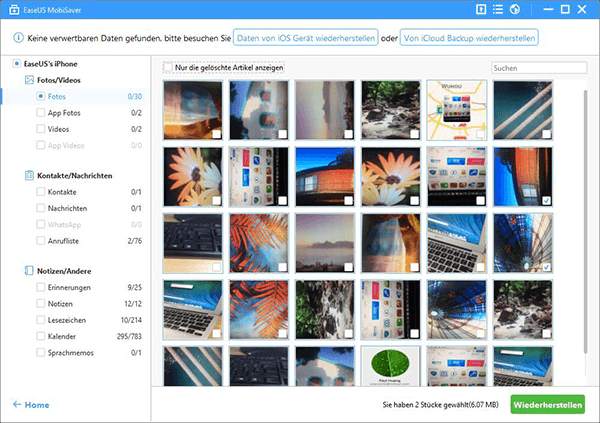Click the Kontakte/Nachrichten category icon
Viewport: 600px width, 423px height.
pyautogui.click(x=29, y=175)
